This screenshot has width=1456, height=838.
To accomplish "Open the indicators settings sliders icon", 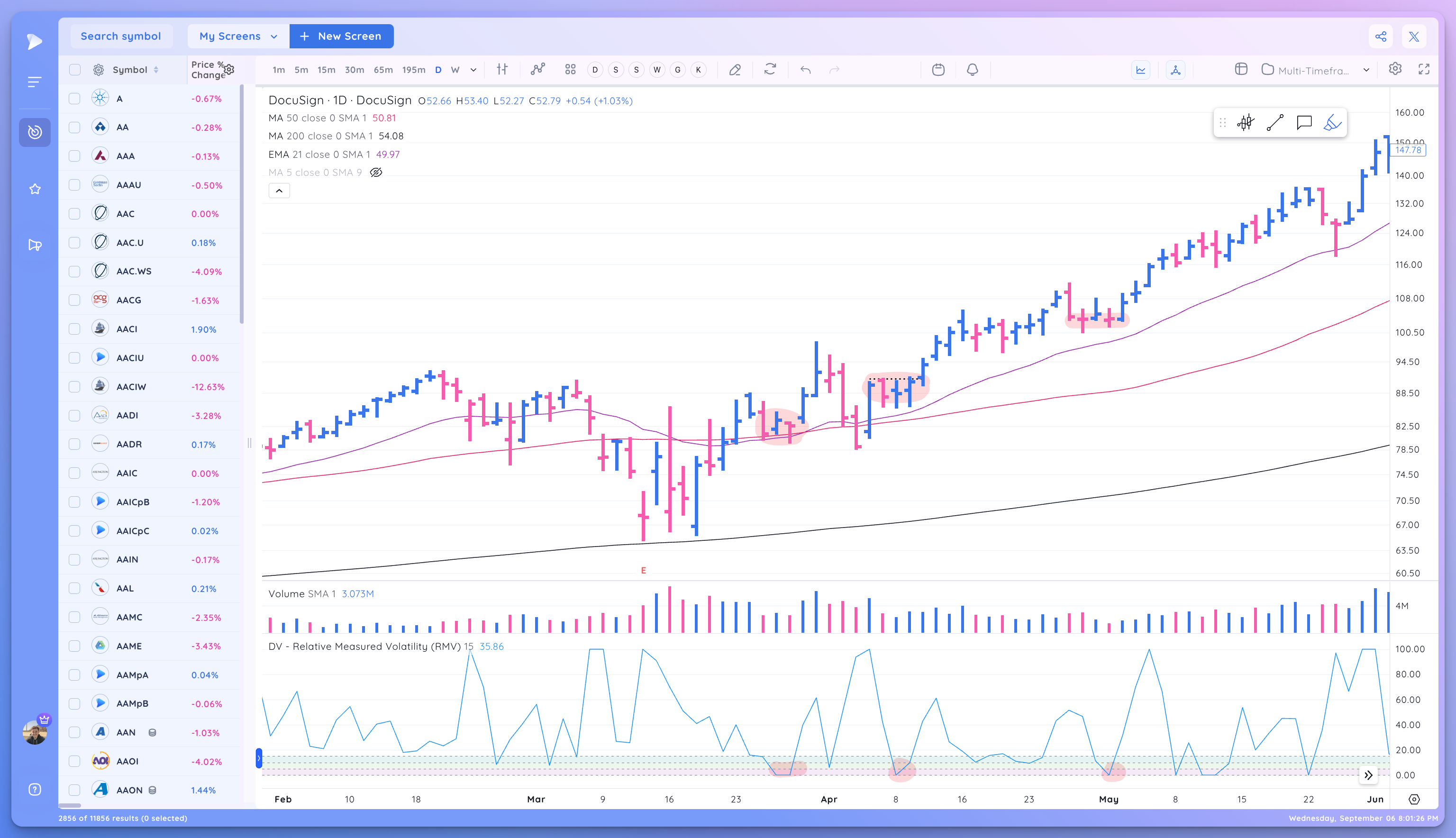I will click(502, 69).
